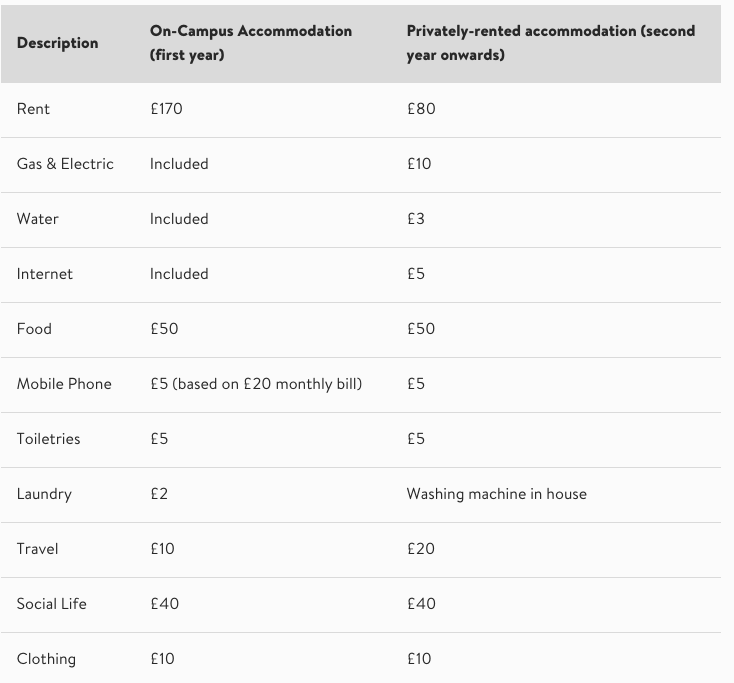Select the Gas & Electric row label

click(65, 164)
